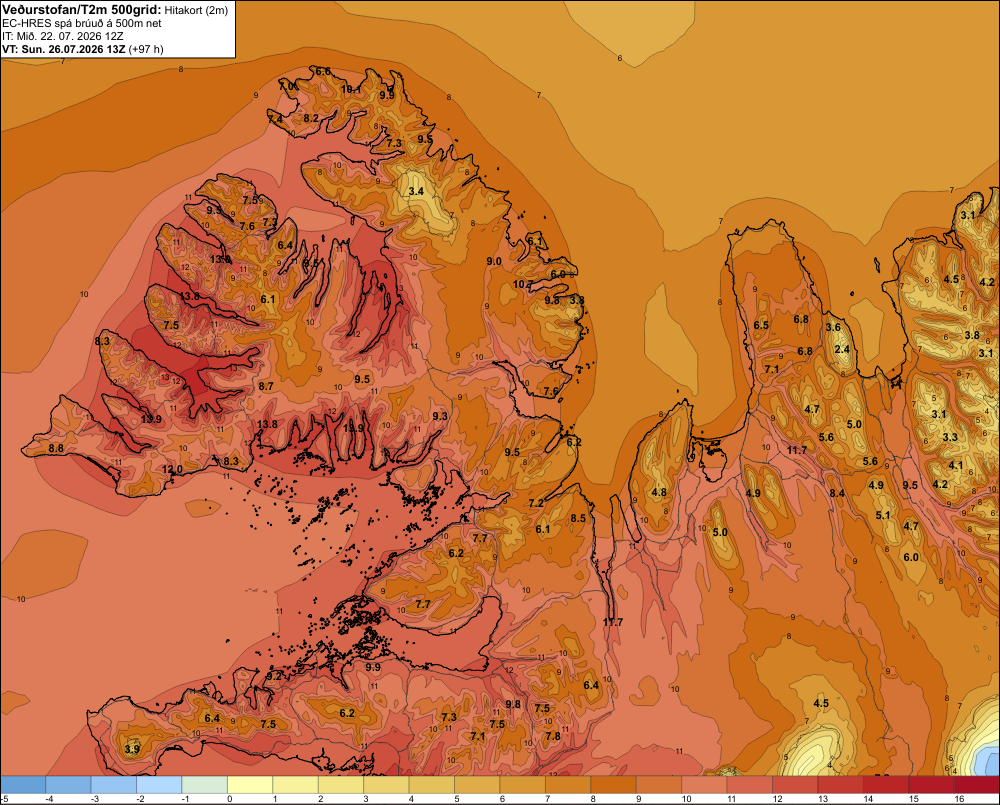Pick the blue -5 to -4 legend swatch

pyautogui.click(x=23, y=785)
